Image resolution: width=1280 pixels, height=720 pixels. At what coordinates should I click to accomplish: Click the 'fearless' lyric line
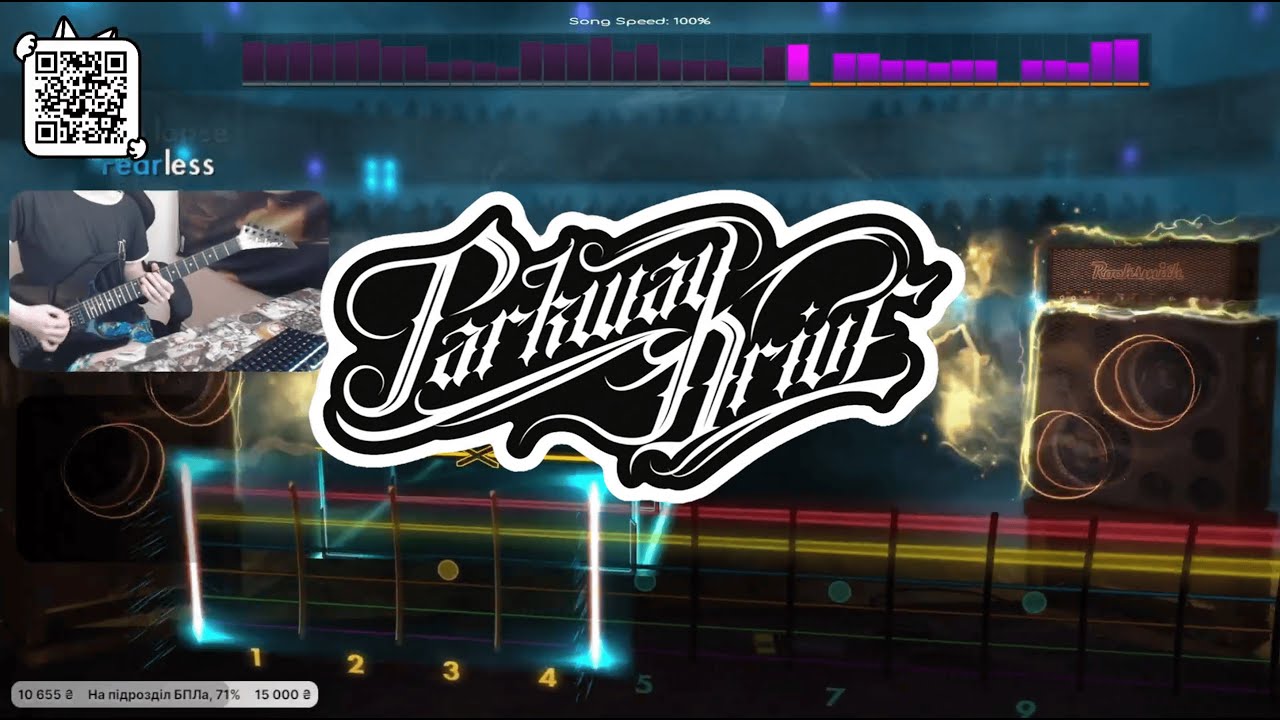(159, 166)
